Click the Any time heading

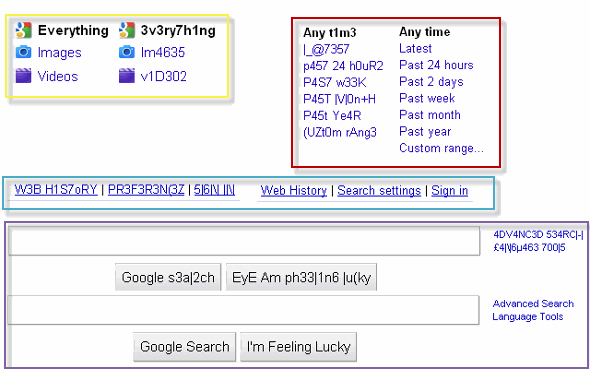[x=424, y=32]
